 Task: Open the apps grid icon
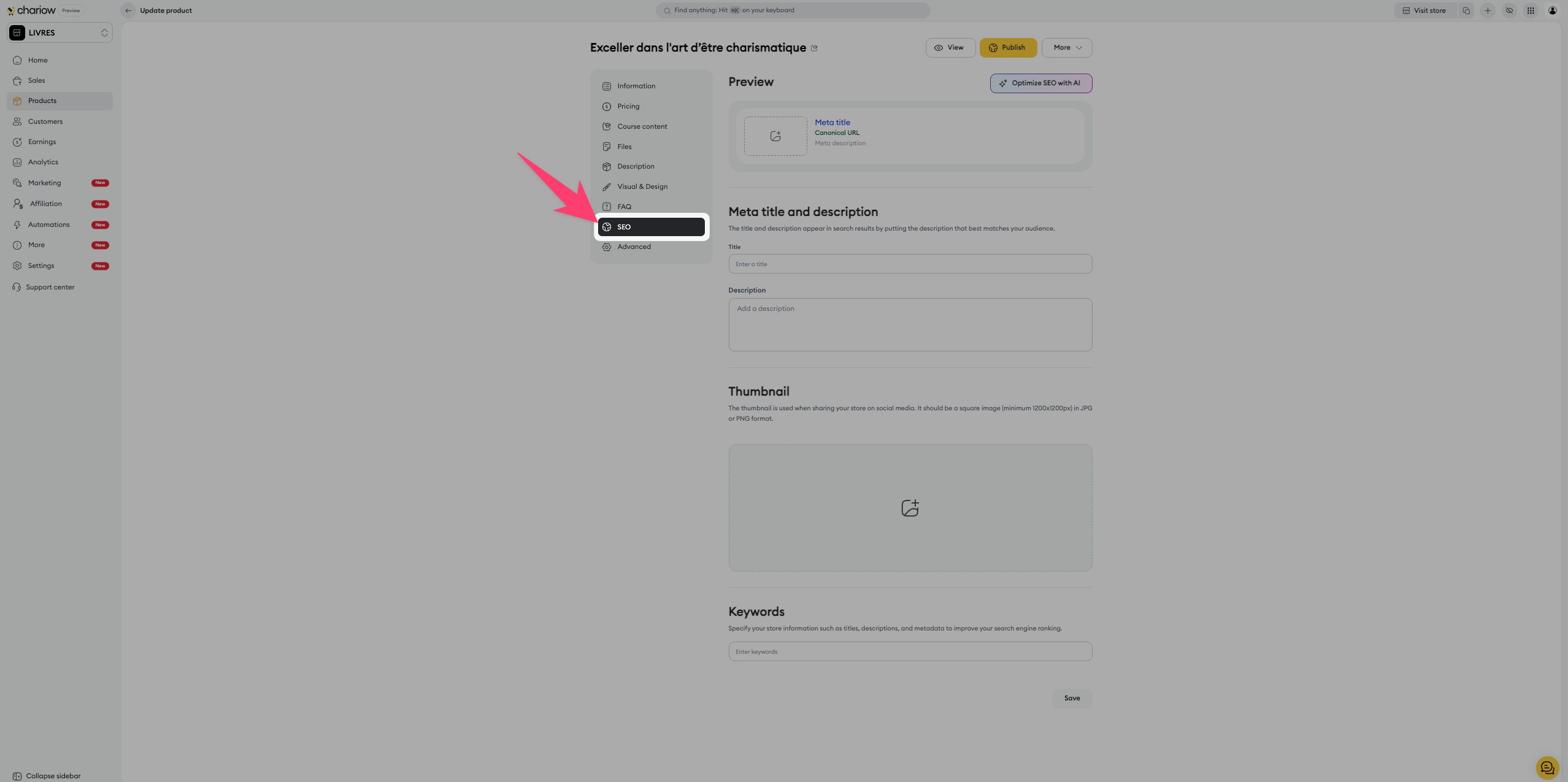point(1531,10)
